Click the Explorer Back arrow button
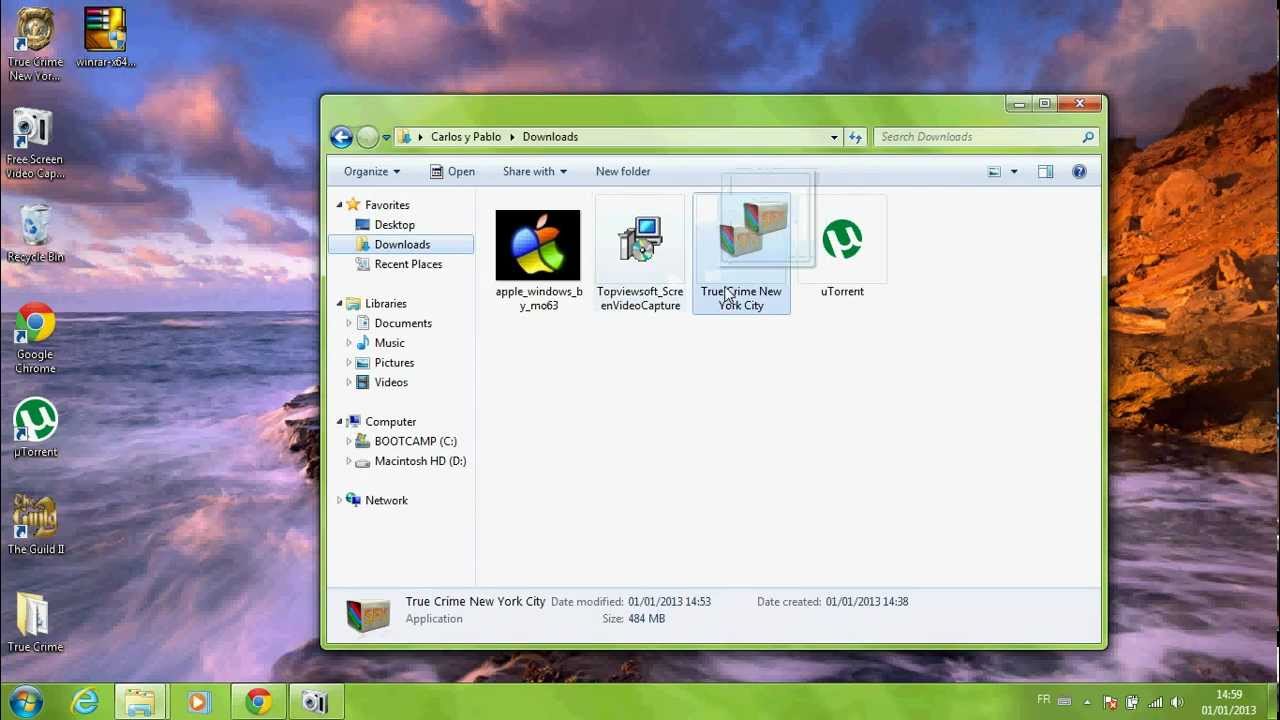The height and width of the screenshot is (720, 1280). pos(341,137)
